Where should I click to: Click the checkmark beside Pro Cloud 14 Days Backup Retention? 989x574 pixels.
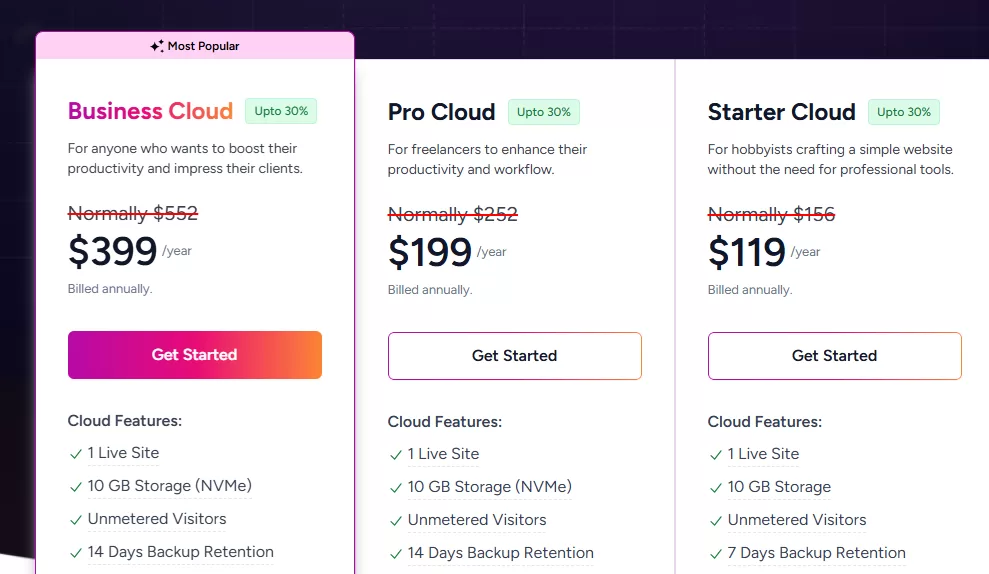[x=396, y=554]
